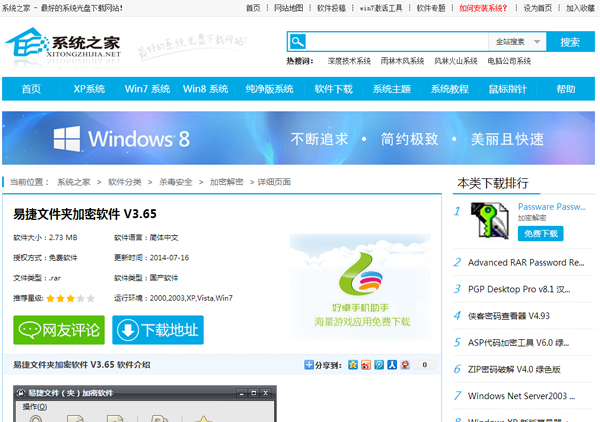Click breadcrumb 软件分类
The width and height of the screenshot is (600, 422).
[x=125, y=182]
